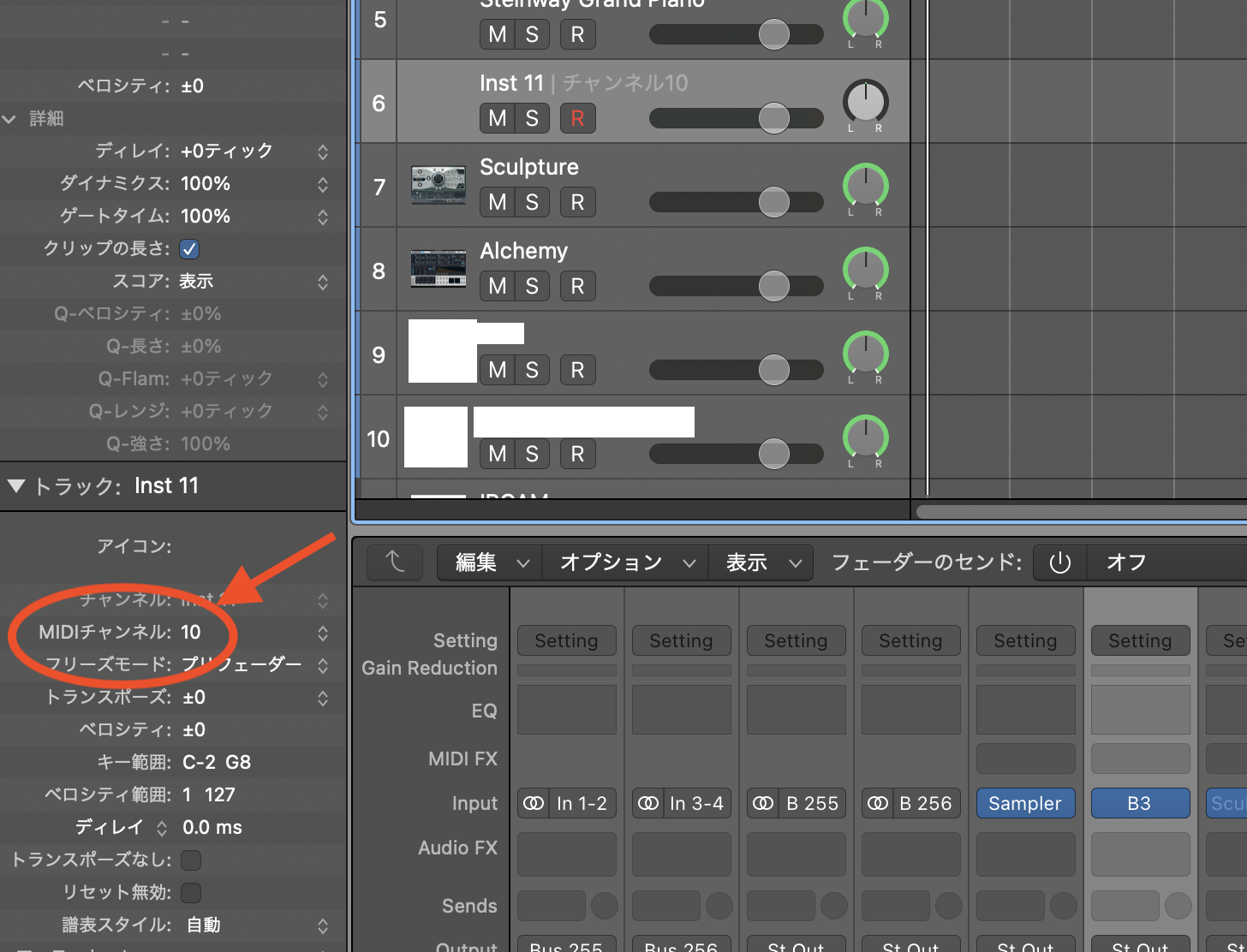Viewport: 1247px width, 952px height.
Task: Uncheck the クリップの長さ checkbox
Action: [x=189, y=249]
